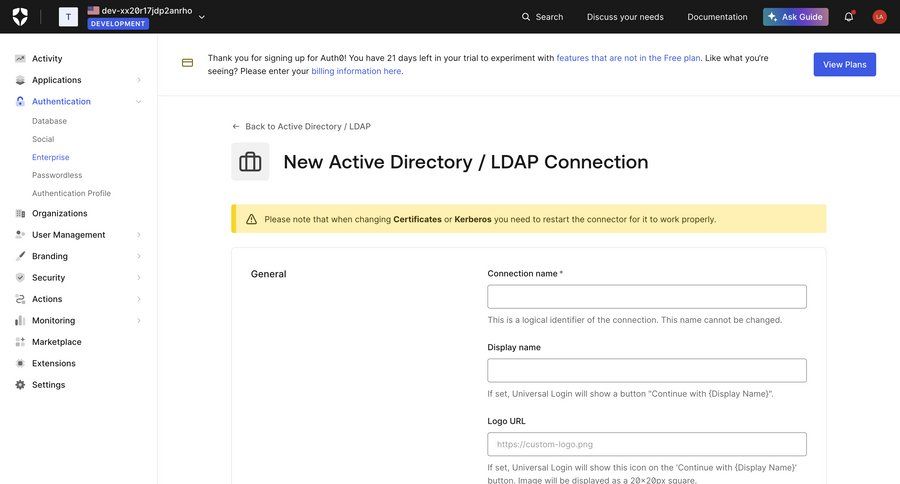Click the search magnifier icon

526,17
